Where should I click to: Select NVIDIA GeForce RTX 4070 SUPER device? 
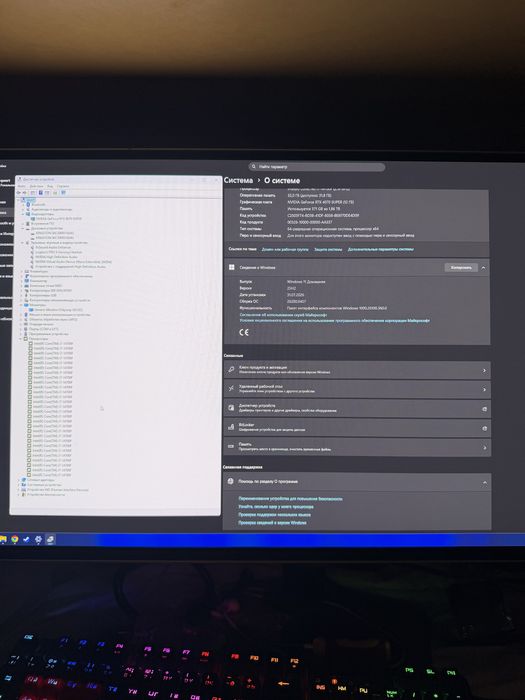click(58, 219)
